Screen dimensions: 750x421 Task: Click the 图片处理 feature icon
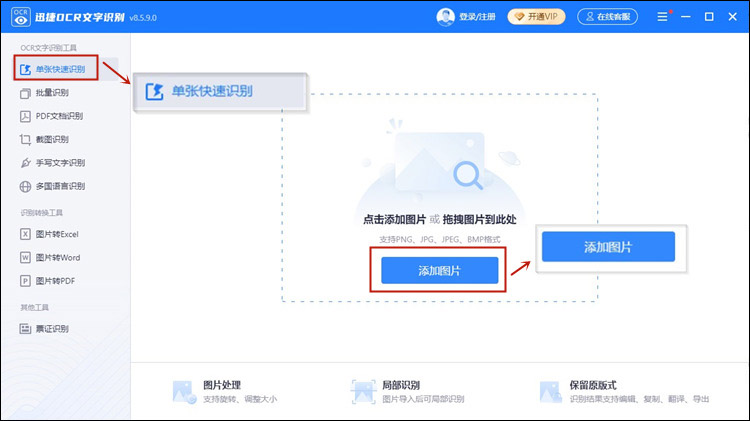[x=184, y=392]
